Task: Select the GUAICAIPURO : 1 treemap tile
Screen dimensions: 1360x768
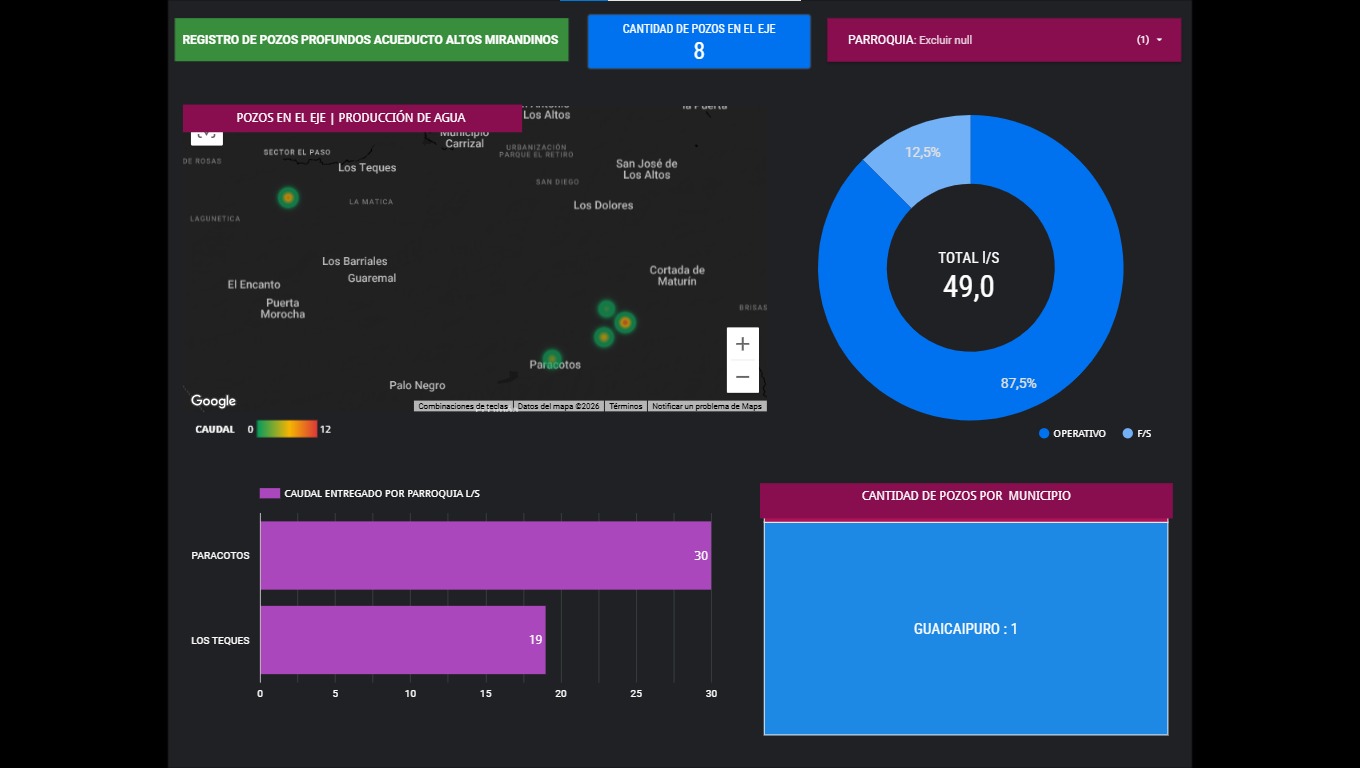Action: click(965, 629)
